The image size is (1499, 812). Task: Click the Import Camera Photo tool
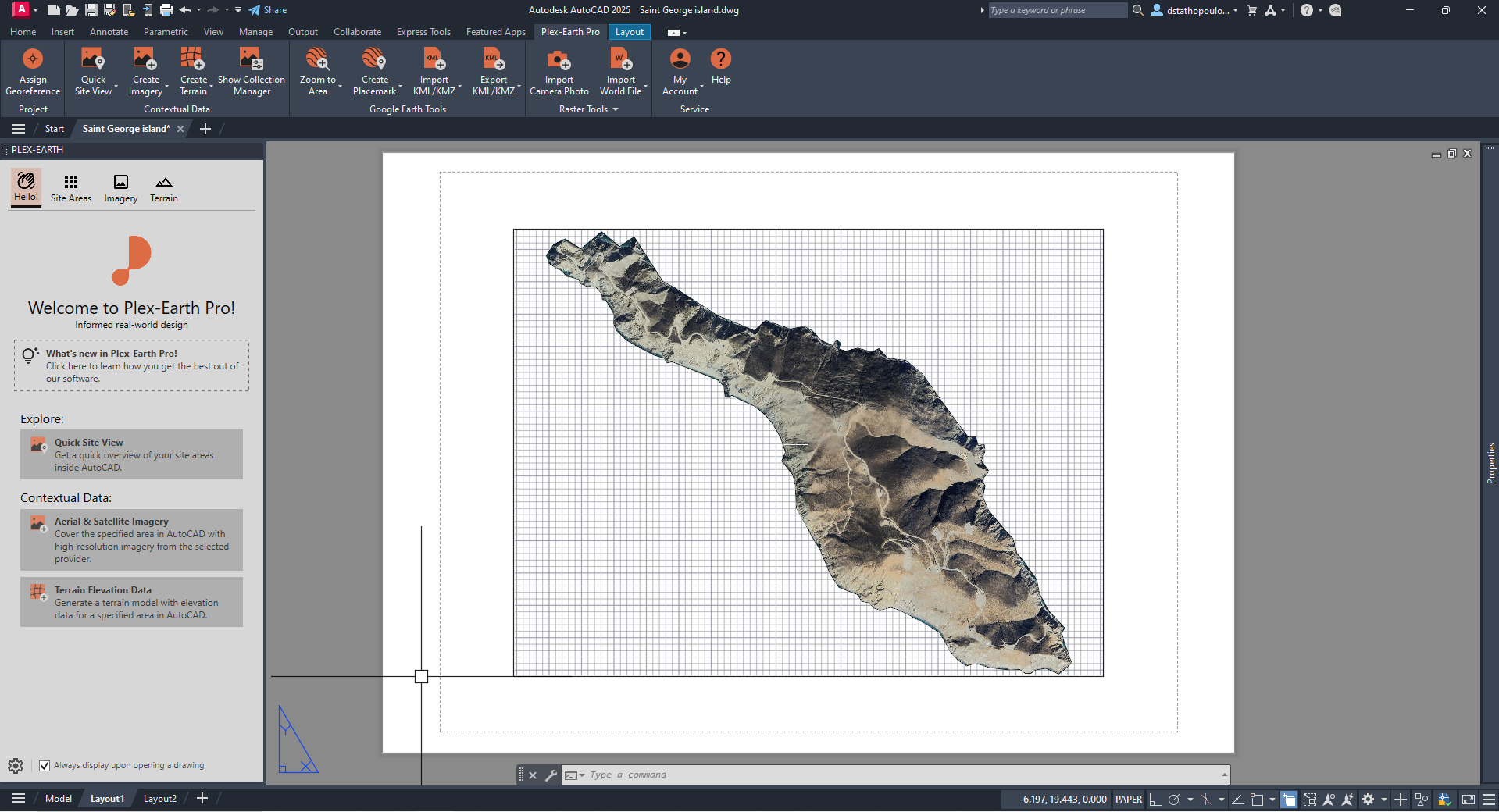(x=559, y=71)
